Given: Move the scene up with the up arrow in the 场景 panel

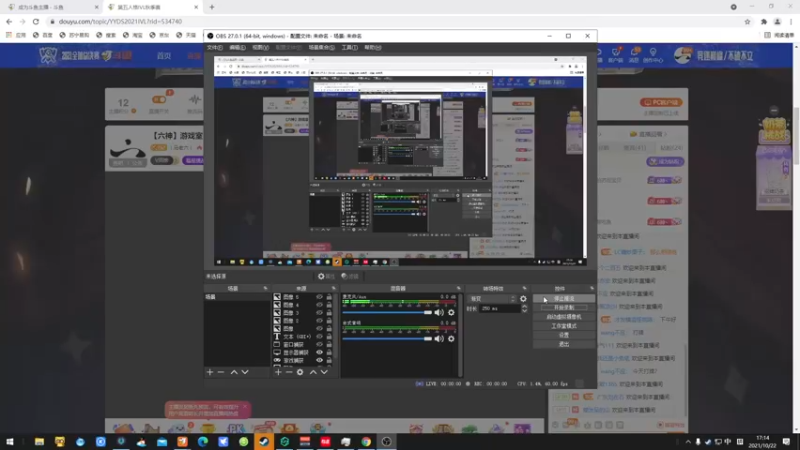Looking at the screenshot, I should (234, 372).
